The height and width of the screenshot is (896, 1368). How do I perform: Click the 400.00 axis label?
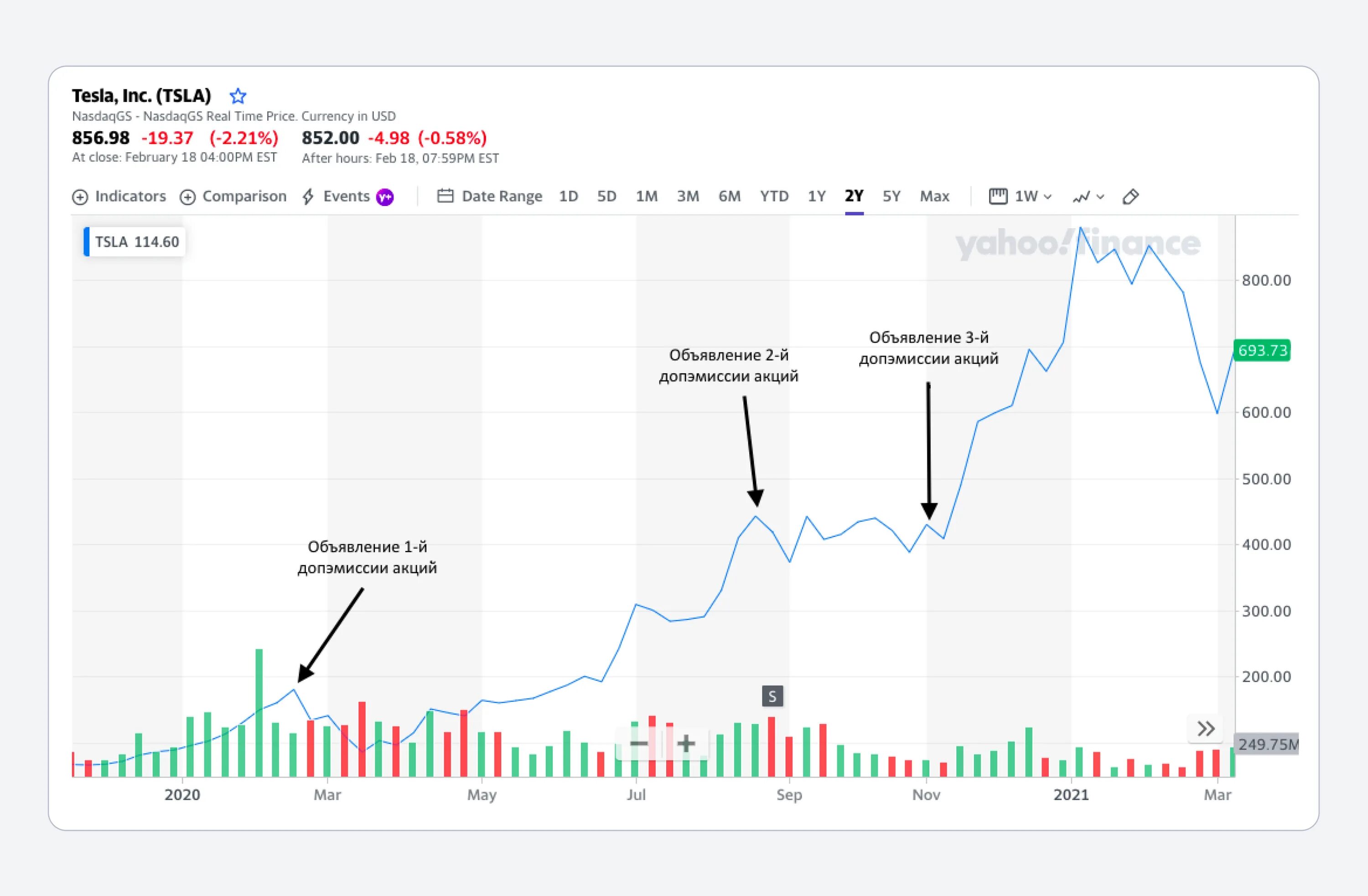(1266, 545)
